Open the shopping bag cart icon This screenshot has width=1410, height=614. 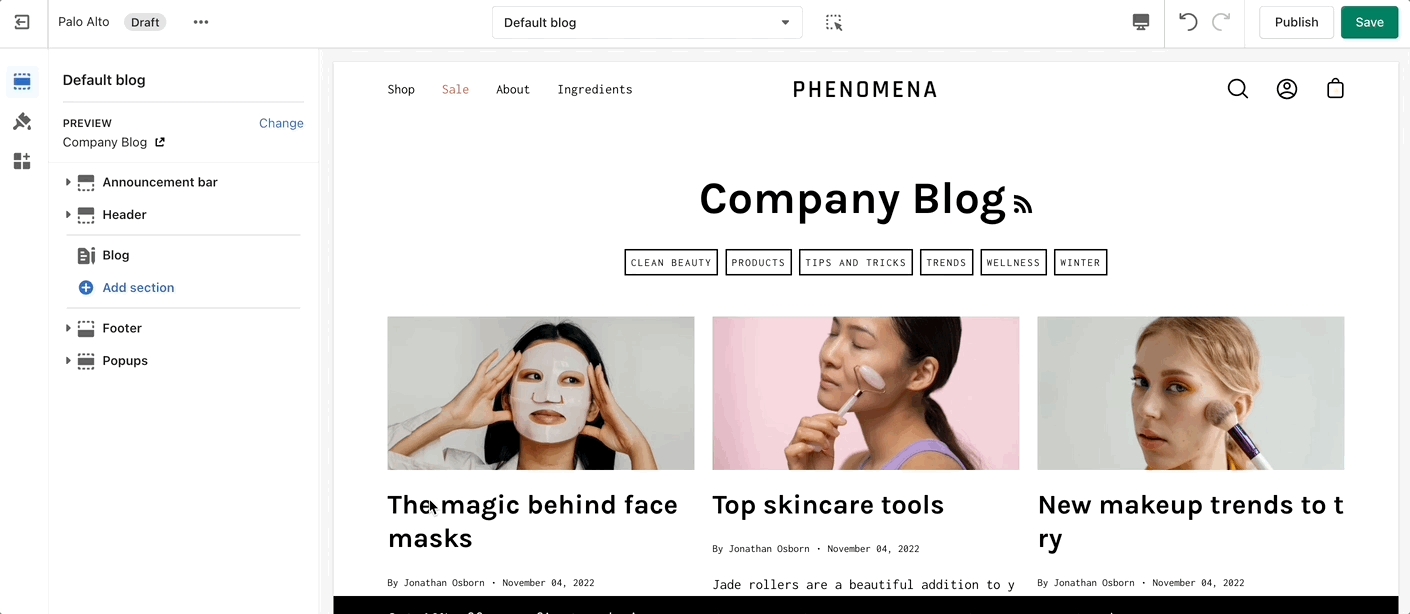pyautogui.click(x=1335, y=89)
